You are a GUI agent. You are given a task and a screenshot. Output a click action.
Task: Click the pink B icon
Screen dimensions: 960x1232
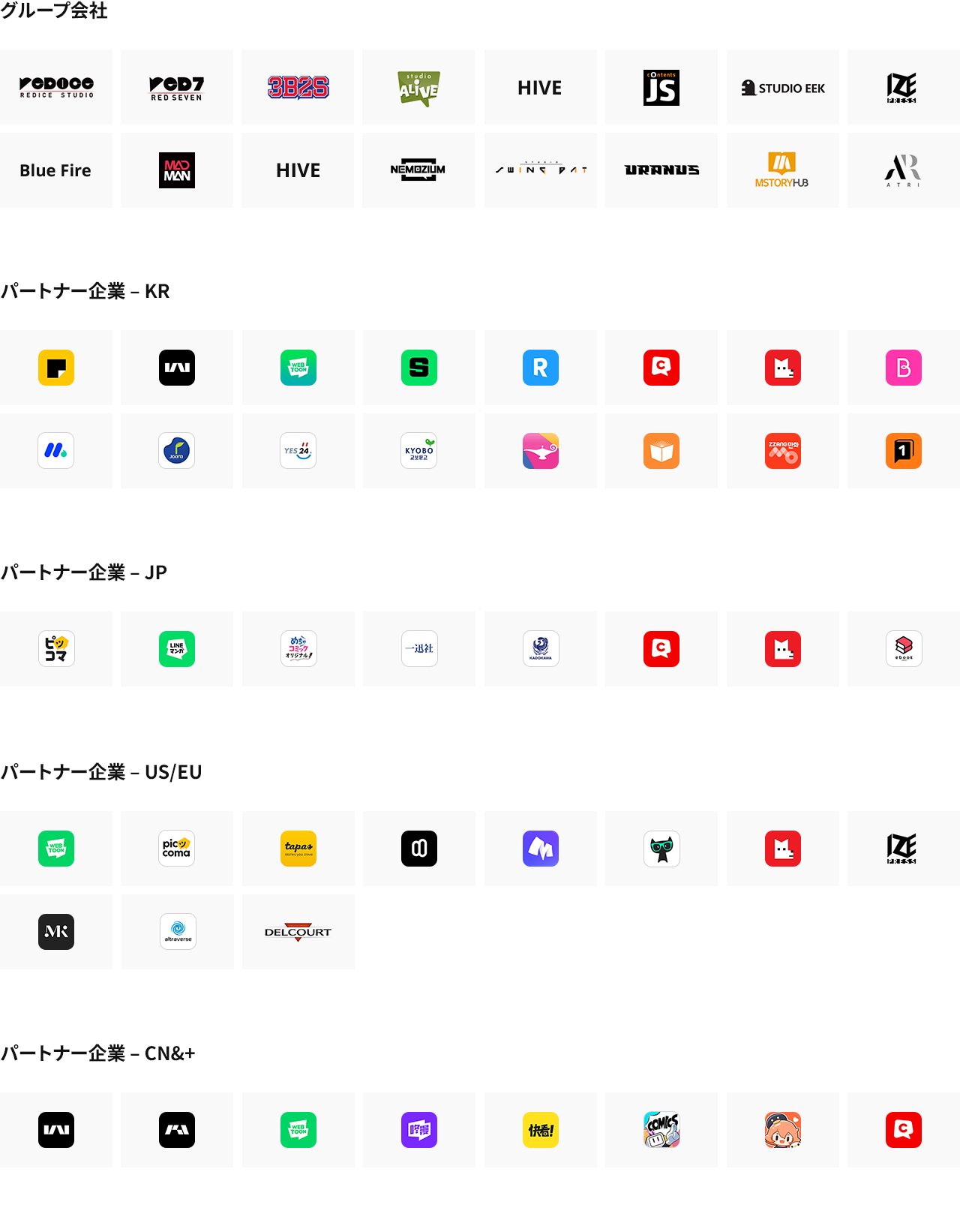pyautogui.click(x=904, y=368)
